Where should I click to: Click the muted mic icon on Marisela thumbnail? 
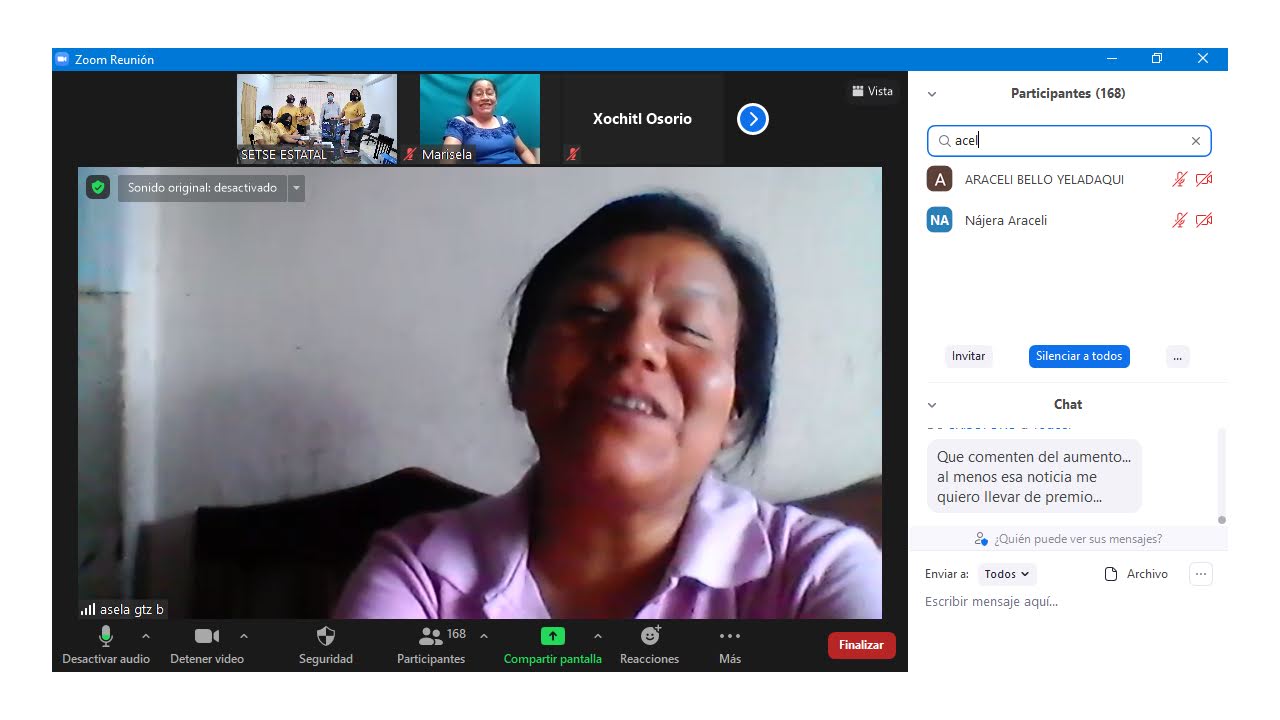[410, 155]
